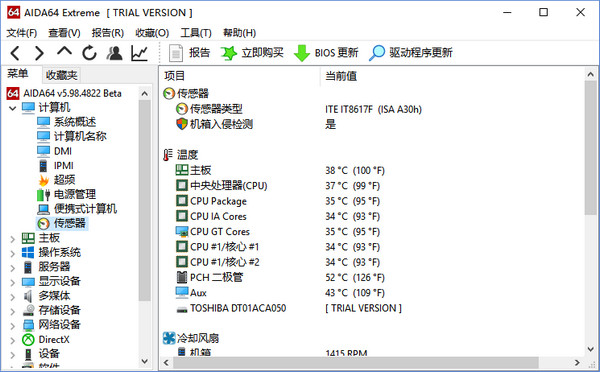Open the 报告(R) menu
Viewport: 600px width, 372px height.
[x=108, y=33]
